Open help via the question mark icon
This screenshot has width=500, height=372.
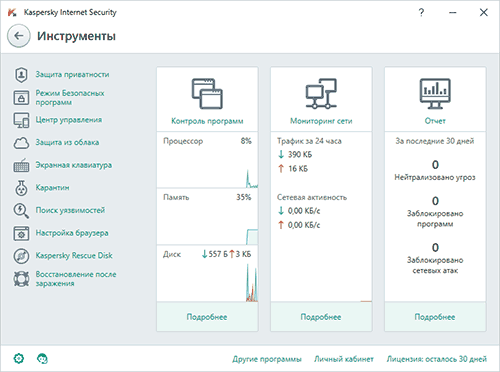click(x=421, y=13)
